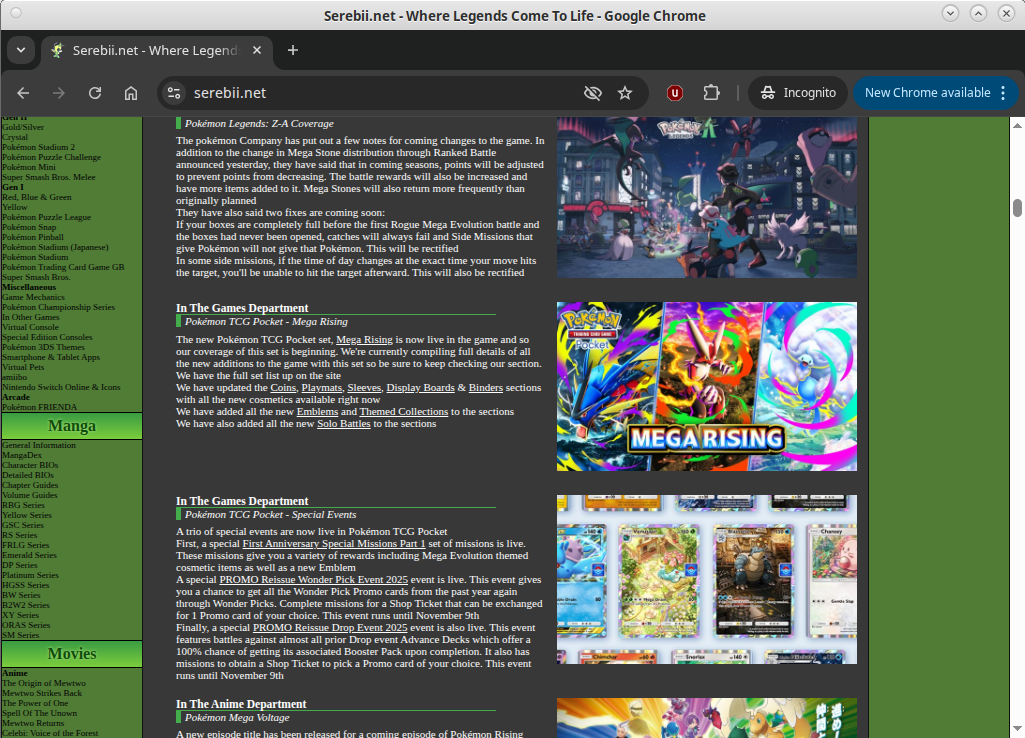Click scrollbar up arrow
This screenshot has width=1025, height=738.
click(x=1017, y=125)
